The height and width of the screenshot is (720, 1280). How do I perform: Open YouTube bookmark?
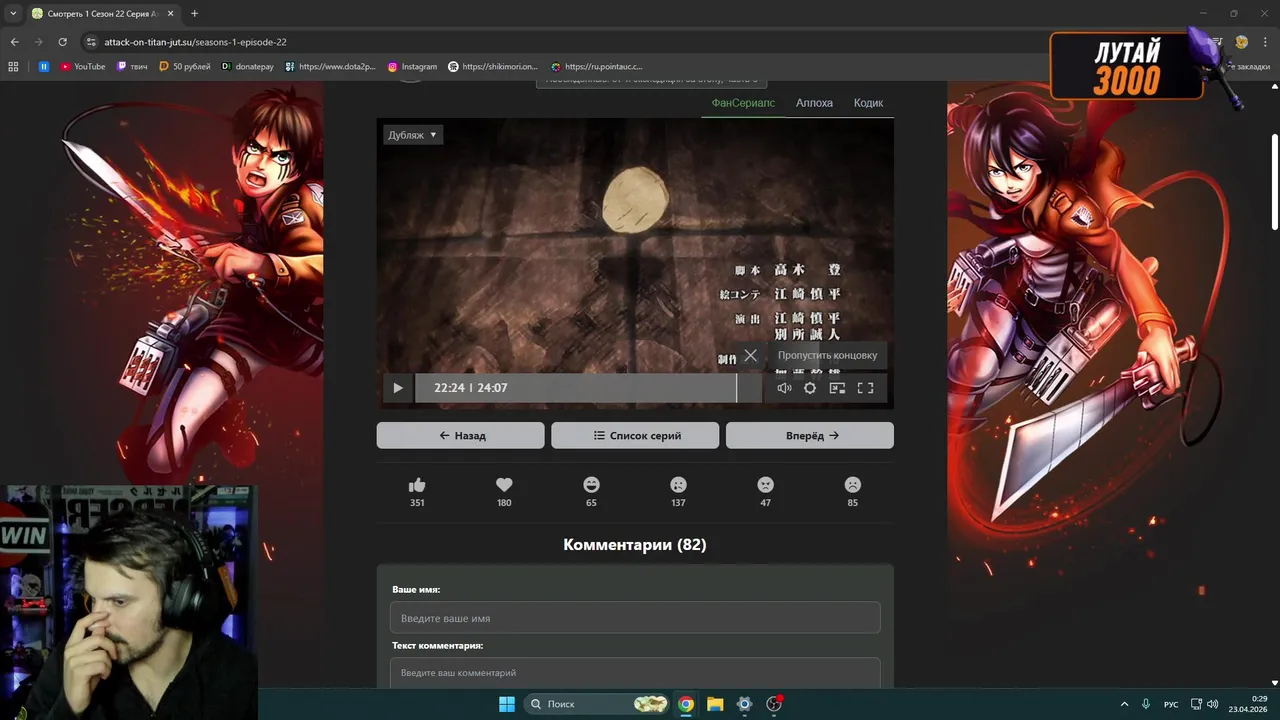tap(82, 66)
